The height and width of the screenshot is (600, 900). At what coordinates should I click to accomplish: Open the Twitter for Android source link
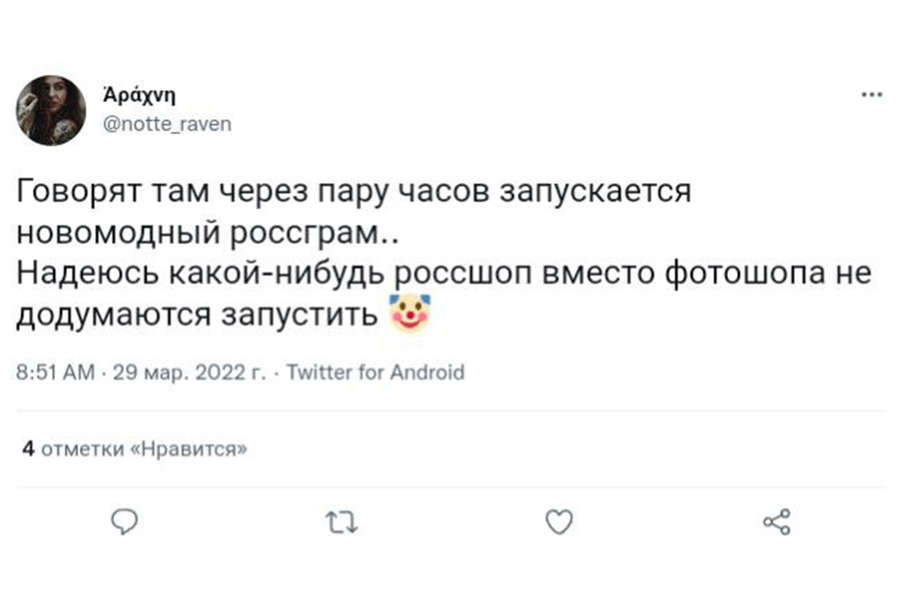point(376,373)
